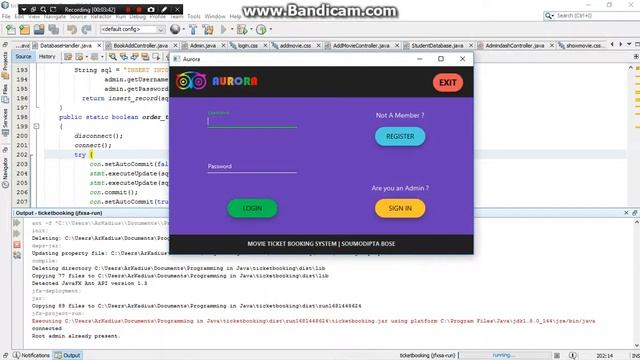Open the File menu

point(6,16)
